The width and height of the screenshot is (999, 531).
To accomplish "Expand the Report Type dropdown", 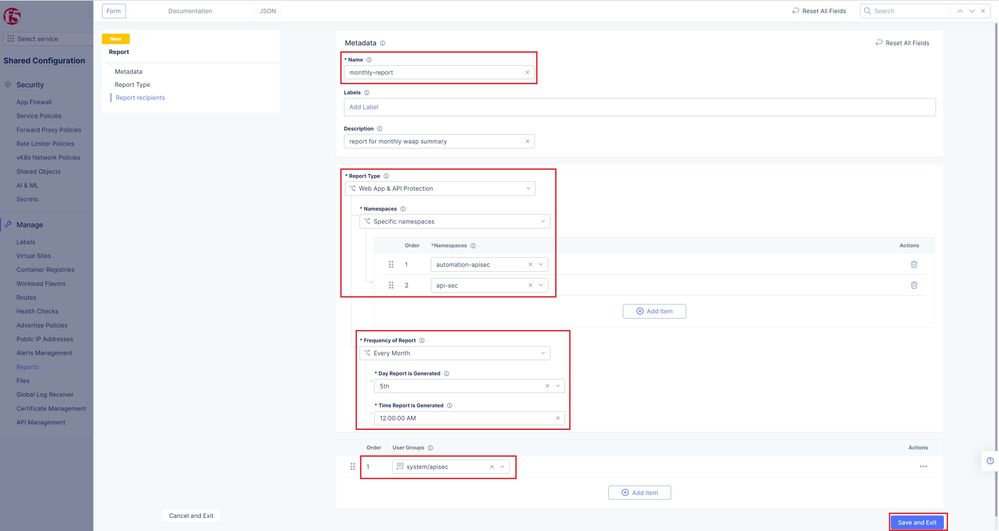I will click(x=527, y=188).
